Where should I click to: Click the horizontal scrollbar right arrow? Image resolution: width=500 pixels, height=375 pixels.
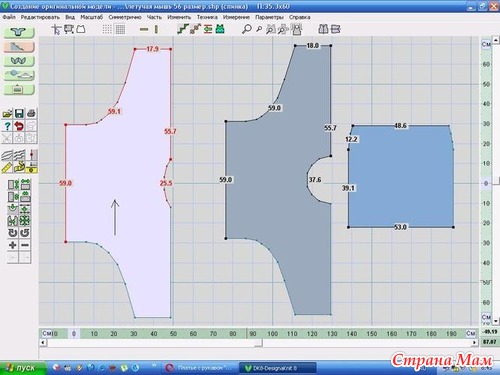tap(474, 343)
